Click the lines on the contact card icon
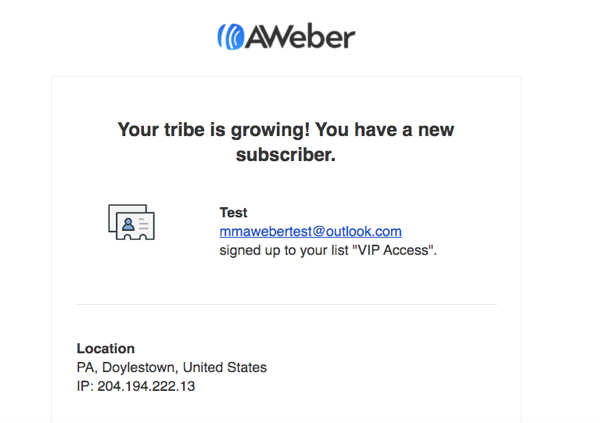This screenshot has width=600, height=423. coord(143,224)
